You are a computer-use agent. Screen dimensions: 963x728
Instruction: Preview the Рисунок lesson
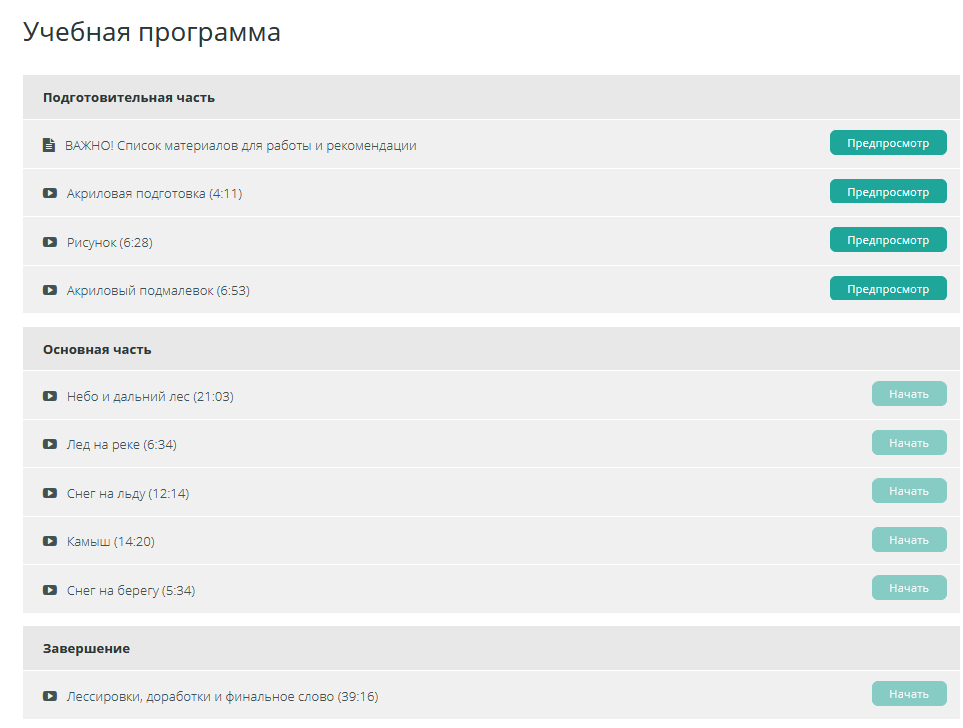point(887,240)
